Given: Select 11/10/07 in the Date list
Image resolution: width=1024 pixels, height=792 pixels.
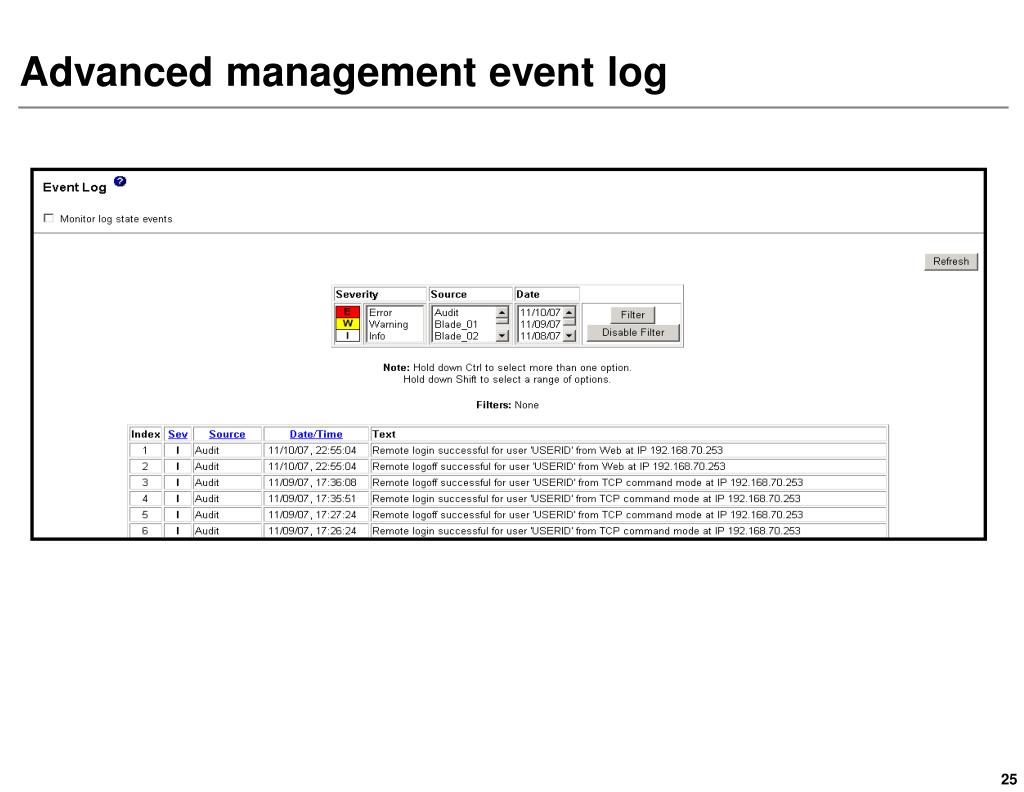Looking at the screenshot, I should 540,313.
